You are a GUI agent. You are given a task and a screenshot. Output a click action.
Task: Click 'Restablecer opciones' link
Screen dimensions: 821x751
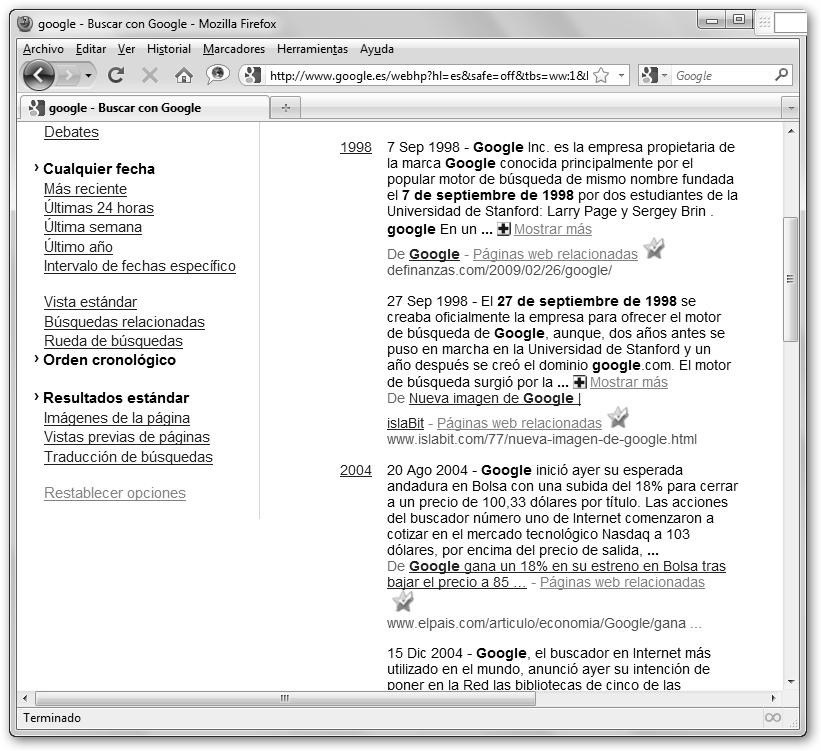click(115, 493)
